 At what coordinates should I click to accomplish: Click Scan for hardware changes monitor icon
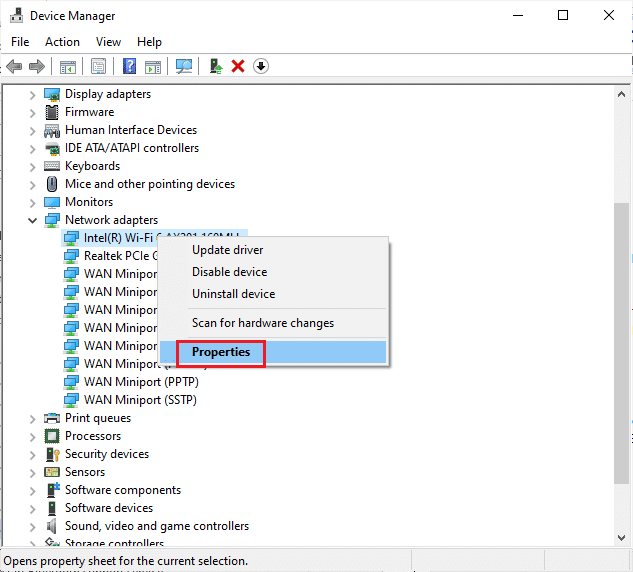point(184,66)
